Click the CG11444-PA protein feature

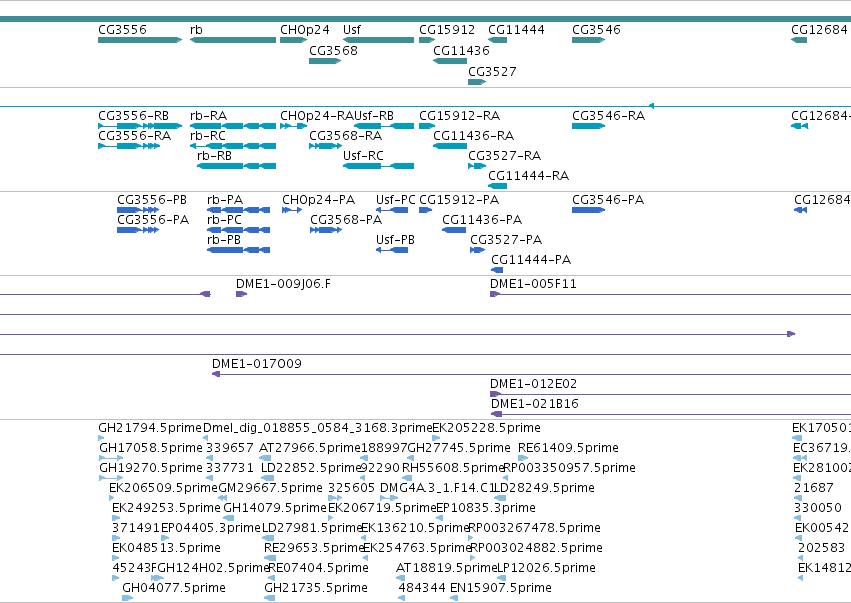tap(497, 270)
